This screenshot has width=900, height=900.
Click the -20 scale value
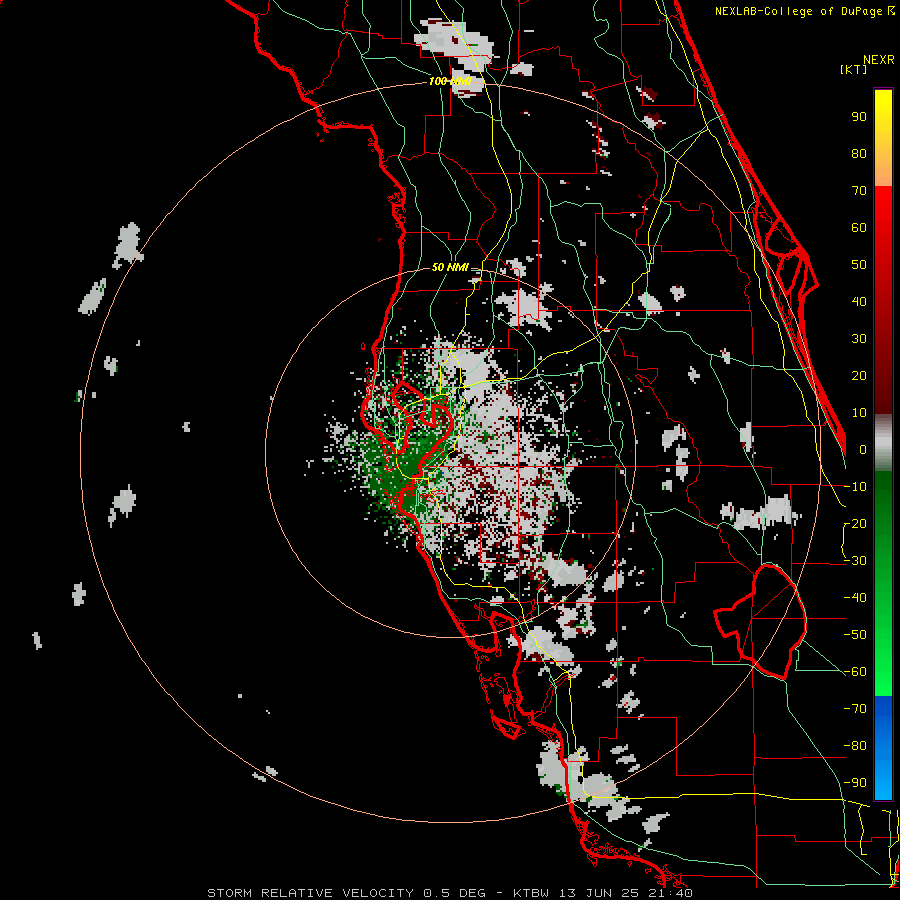click(x=855, y=524)
